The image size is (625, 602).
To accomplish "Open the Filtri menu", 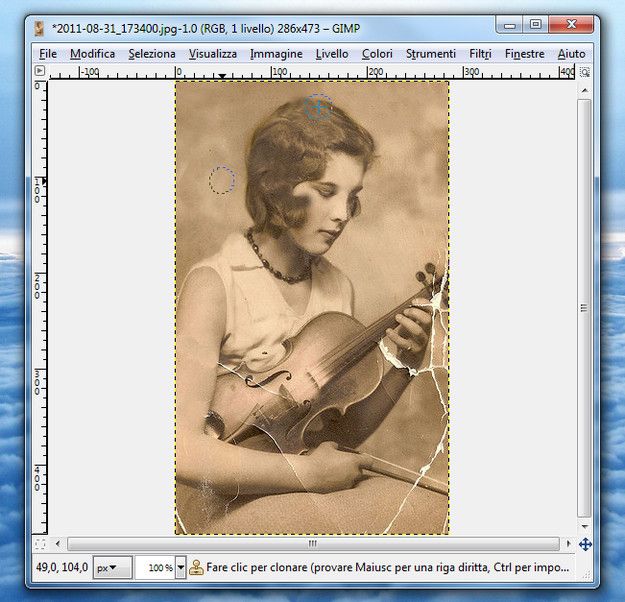I will (480, 54).
